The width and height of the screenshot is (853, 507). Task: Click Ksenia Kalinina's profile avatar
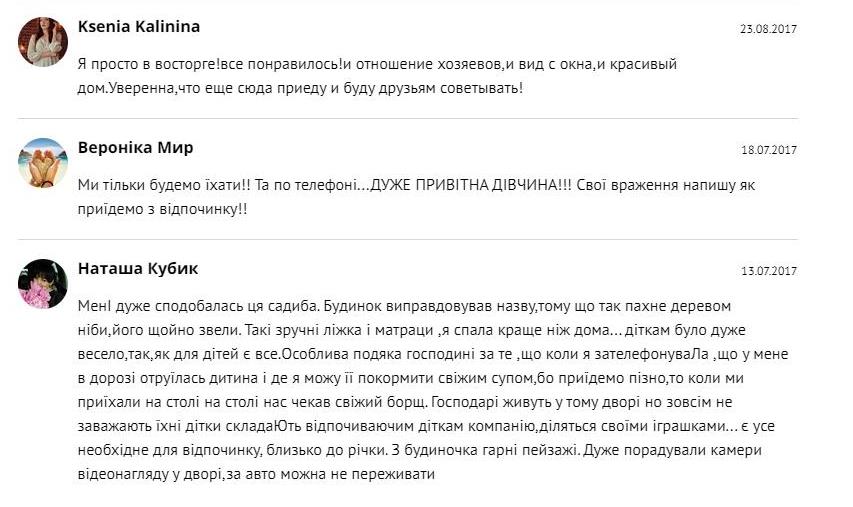[42, 41]
